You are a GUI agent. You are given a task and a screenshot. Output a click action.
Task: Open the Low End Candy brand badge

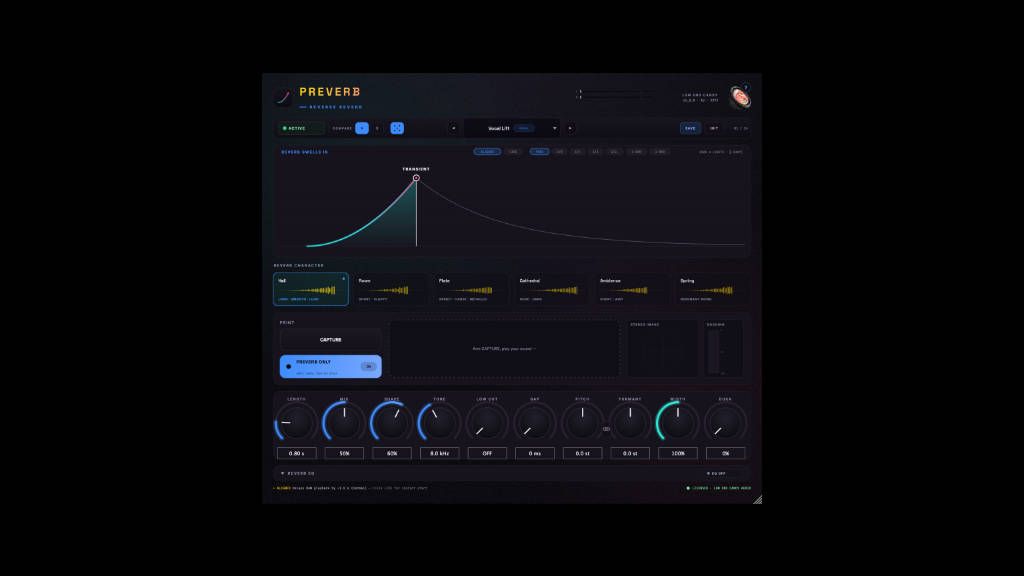(x=740, y=97)
